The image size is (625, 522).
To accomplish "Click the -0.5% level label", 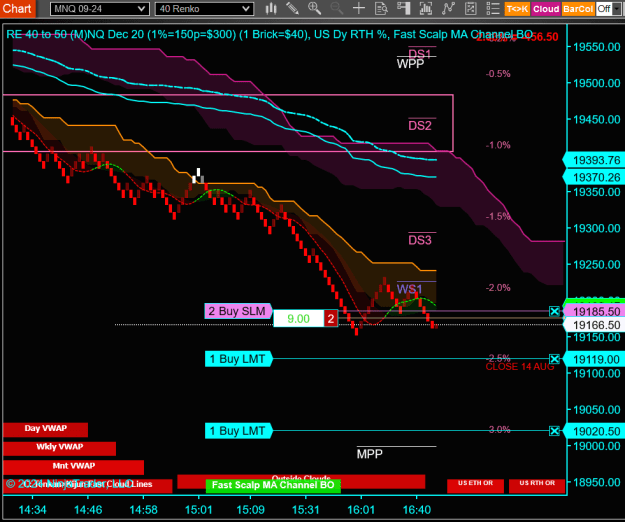I will 498,74.
